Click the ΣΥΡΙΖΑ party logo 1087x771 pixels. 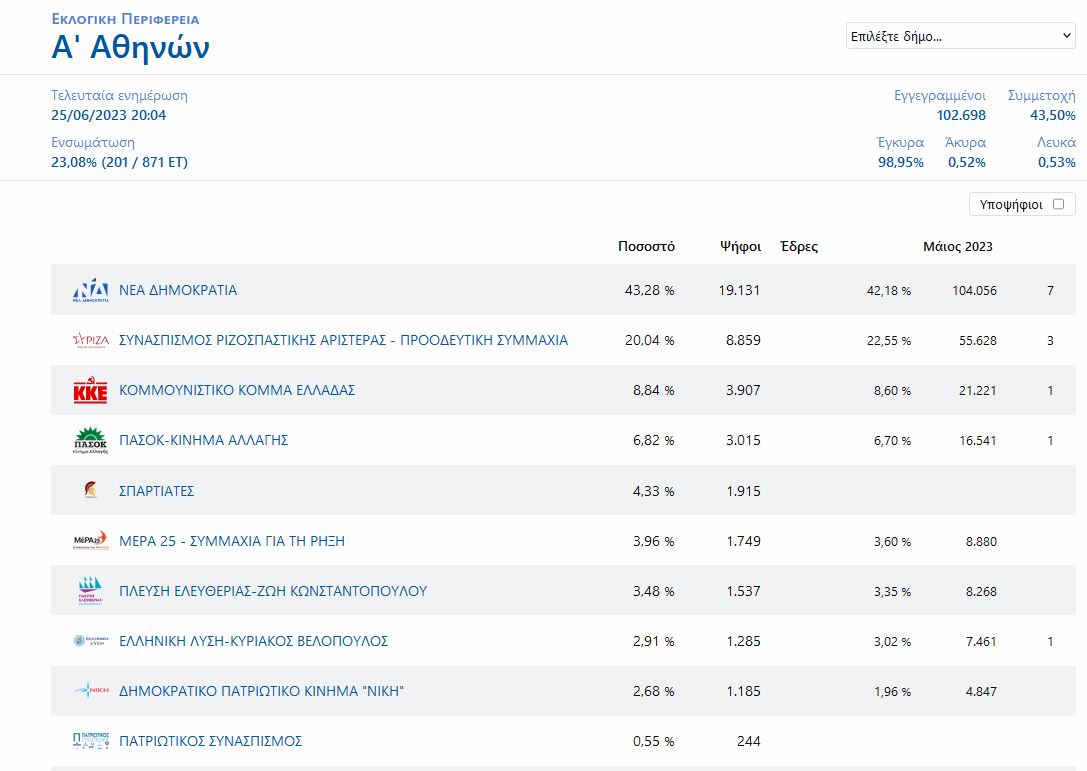pos(90,340)
